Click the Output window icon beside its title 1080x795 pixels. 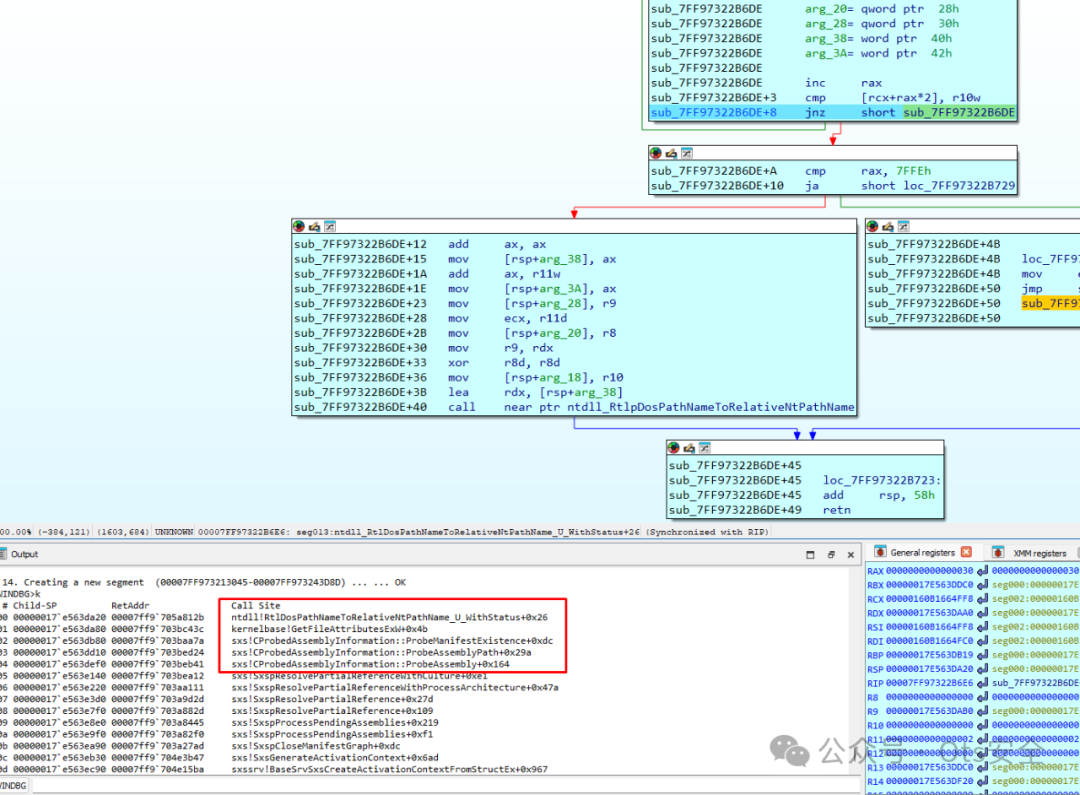[3, 554]
